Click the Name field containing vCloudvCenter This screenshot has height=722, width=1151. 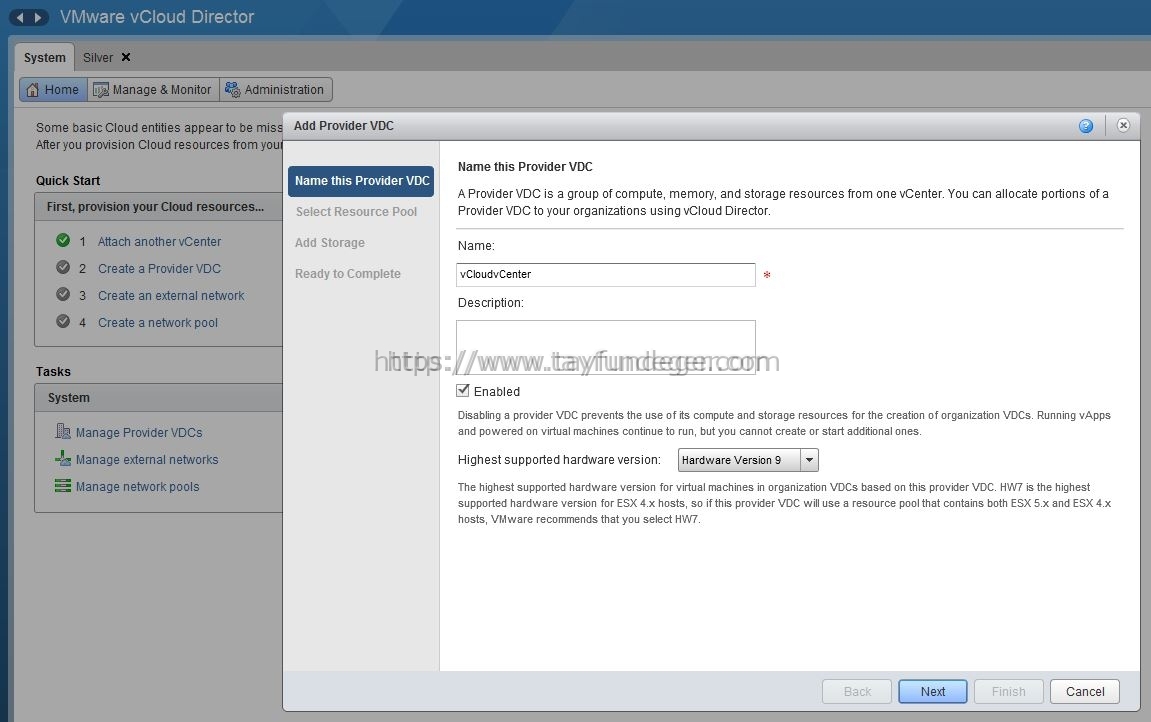606,274
